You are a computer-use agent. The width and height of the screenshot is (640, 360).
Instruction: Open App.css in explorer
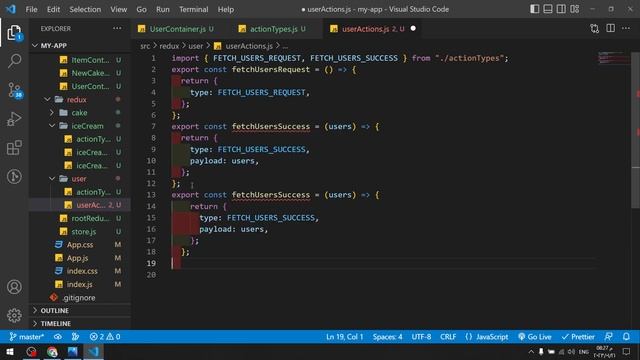point(80,245)
